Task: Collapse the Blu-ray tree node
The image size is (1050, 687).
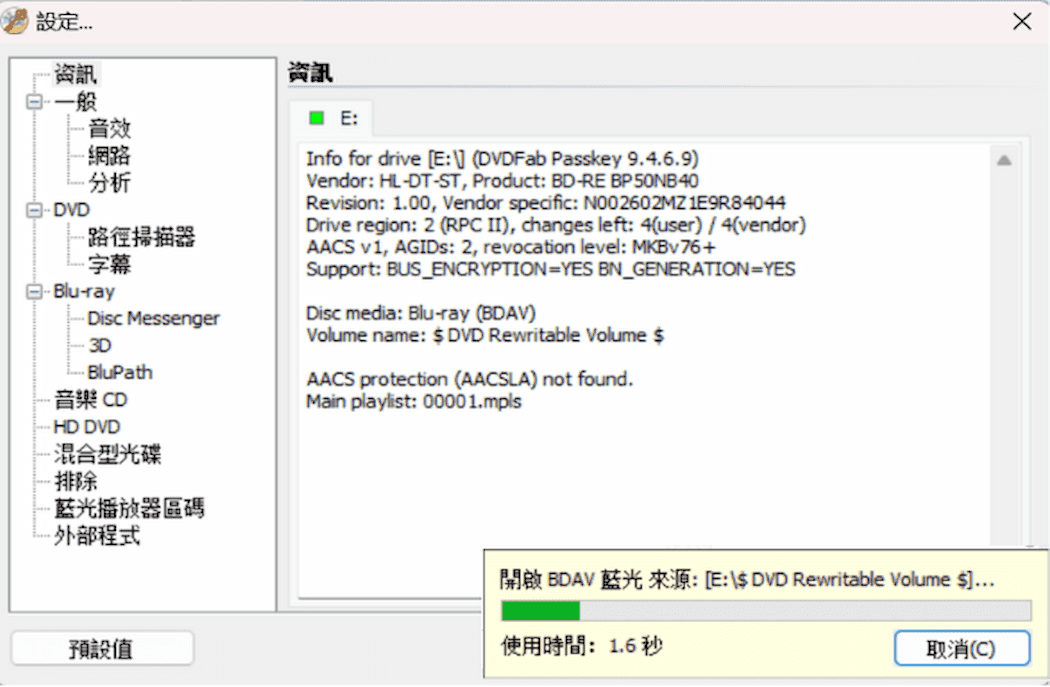Action: [x=34, y=292]
